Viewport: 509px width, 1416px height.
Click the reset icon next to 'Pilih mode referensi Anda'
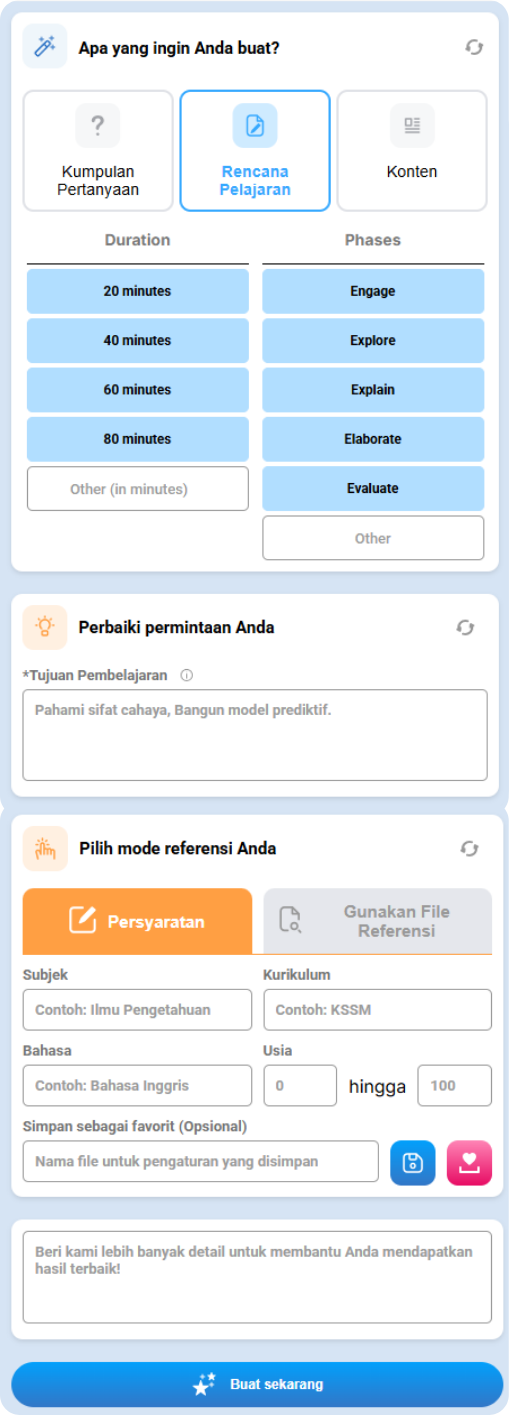[x=469, y=848]
